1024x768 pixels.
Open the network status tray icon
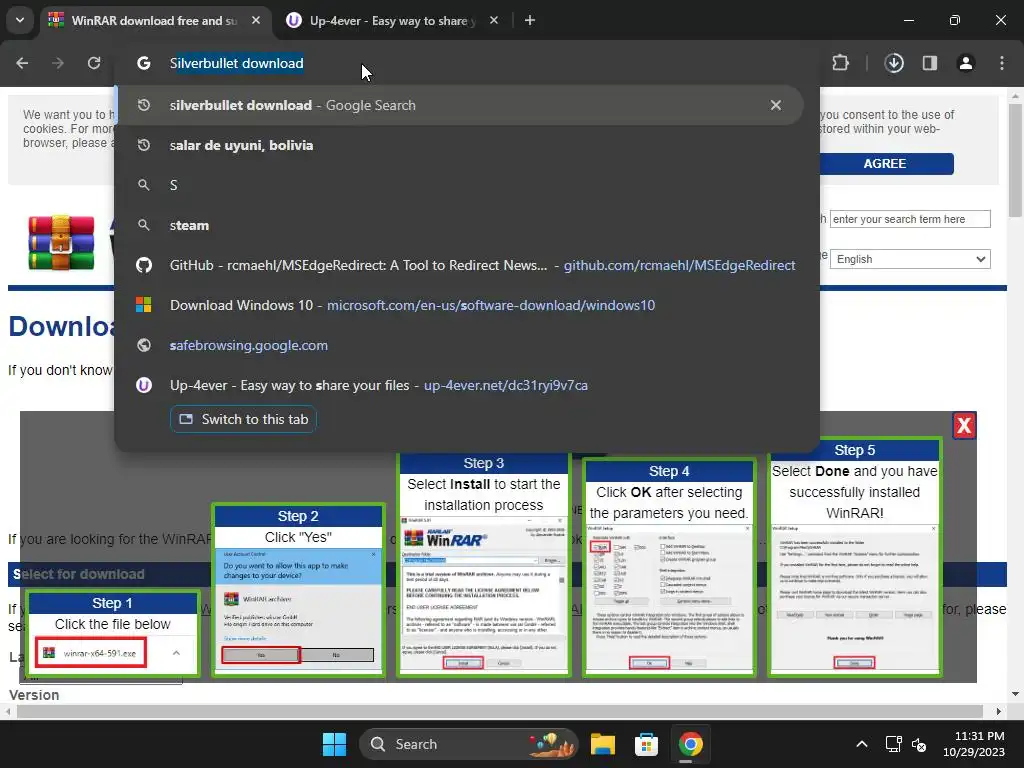(893, 744)
